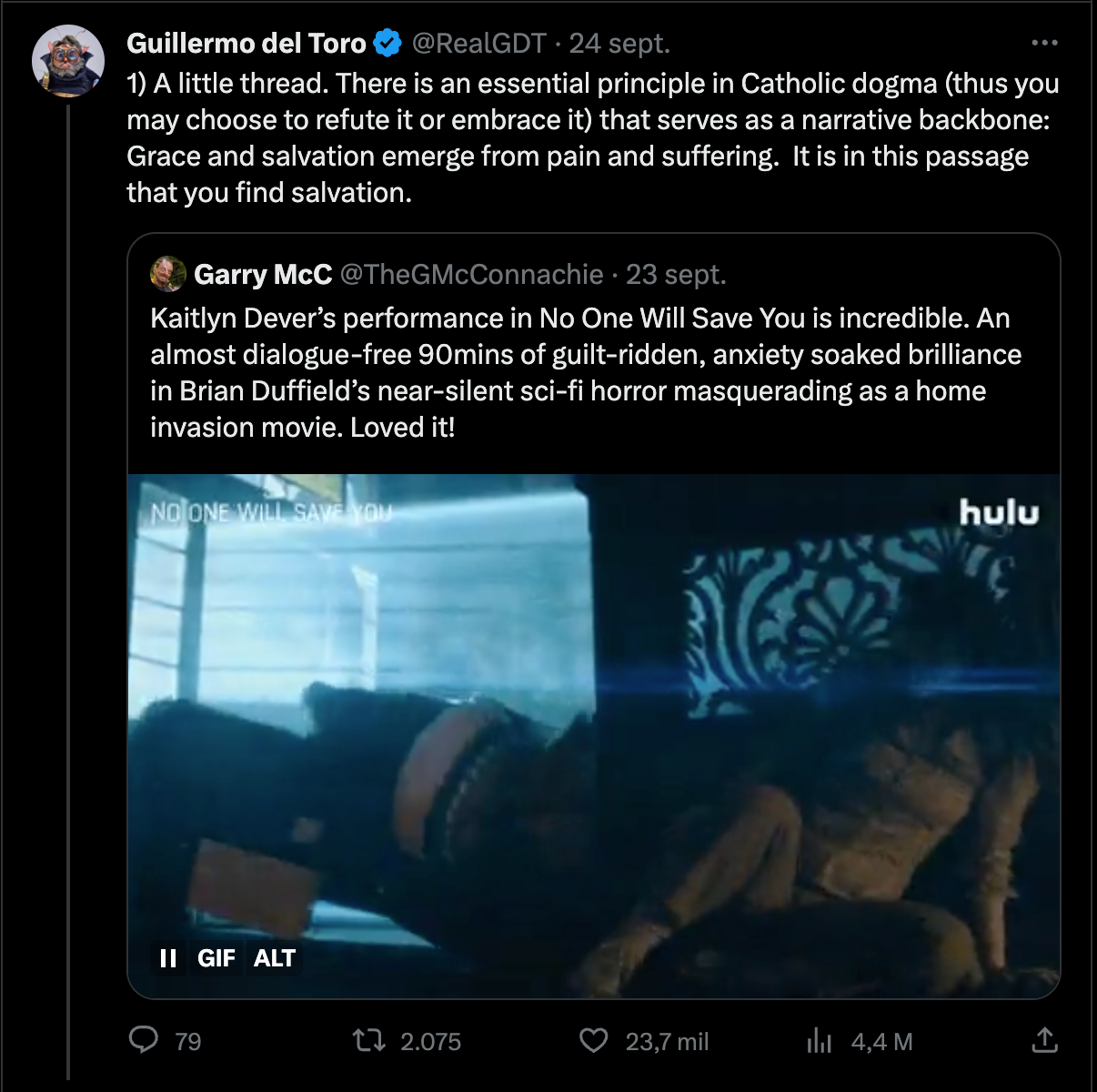Open the 24 sept. timestamp link
The height and width of the screenshot is (1092, 1097).
pyautogui.click(x=619, y=43)
